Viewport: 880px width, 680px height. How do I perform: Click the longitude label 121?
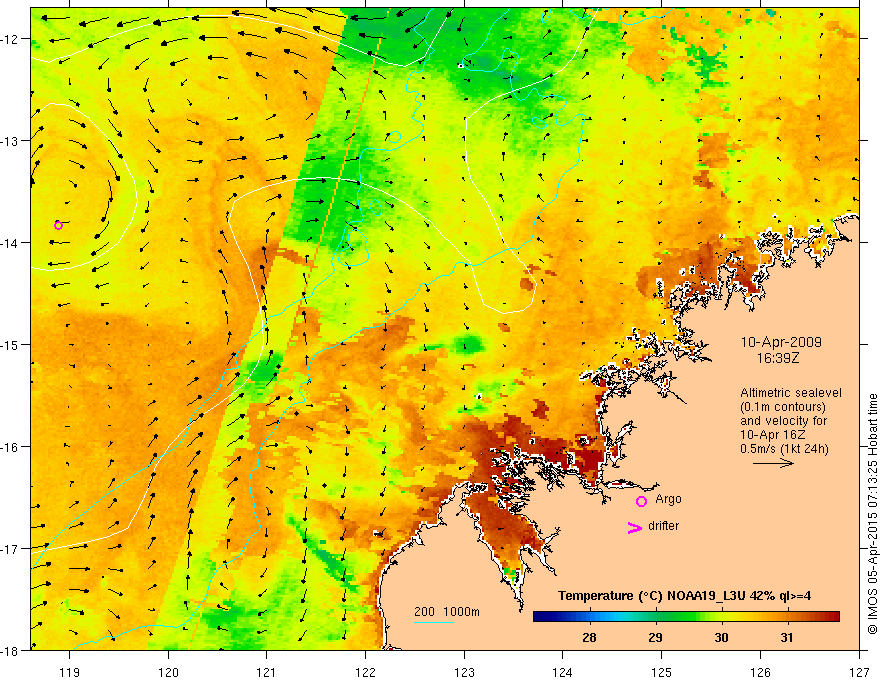point(267,672)
